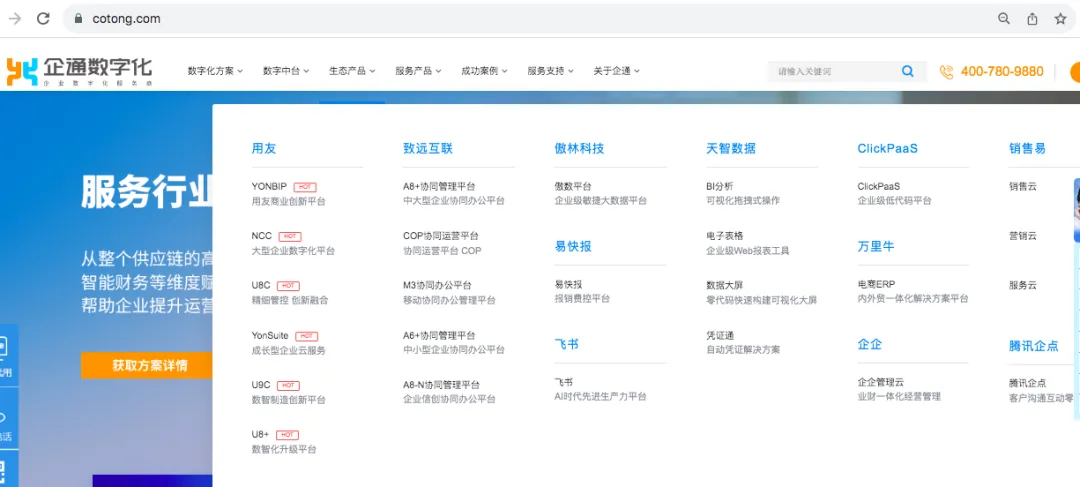Open 服务云 product link

click(x=1023, y=286)
